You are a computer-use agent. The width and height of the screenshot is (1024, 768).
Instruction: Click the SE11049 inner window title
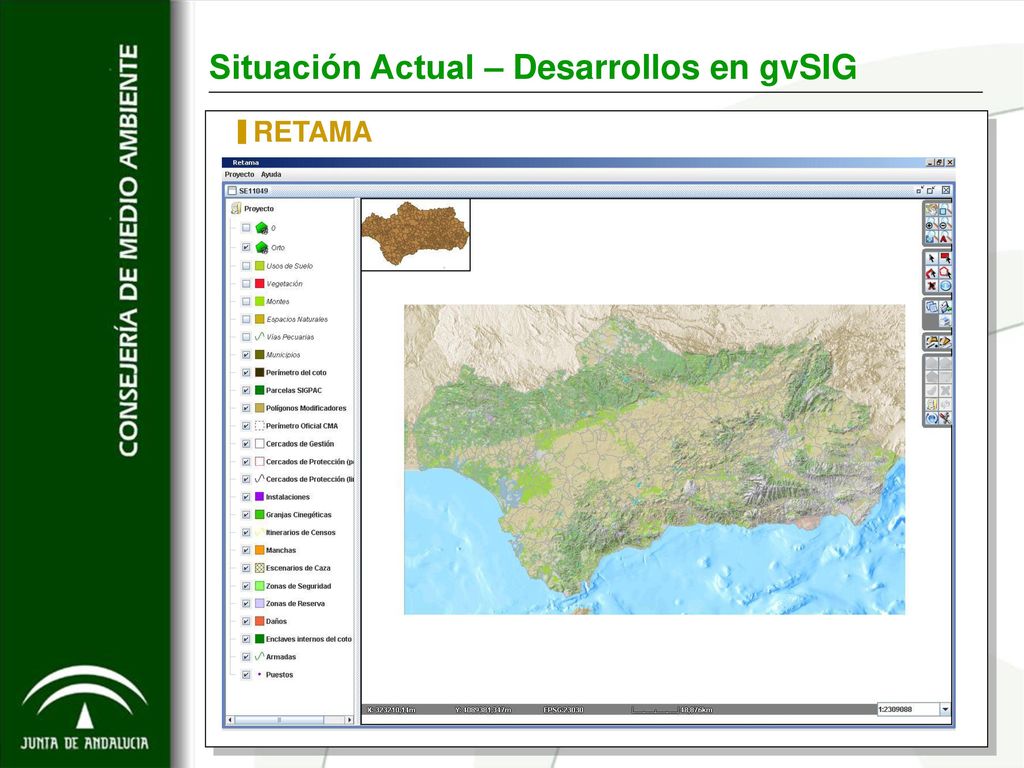253,191
